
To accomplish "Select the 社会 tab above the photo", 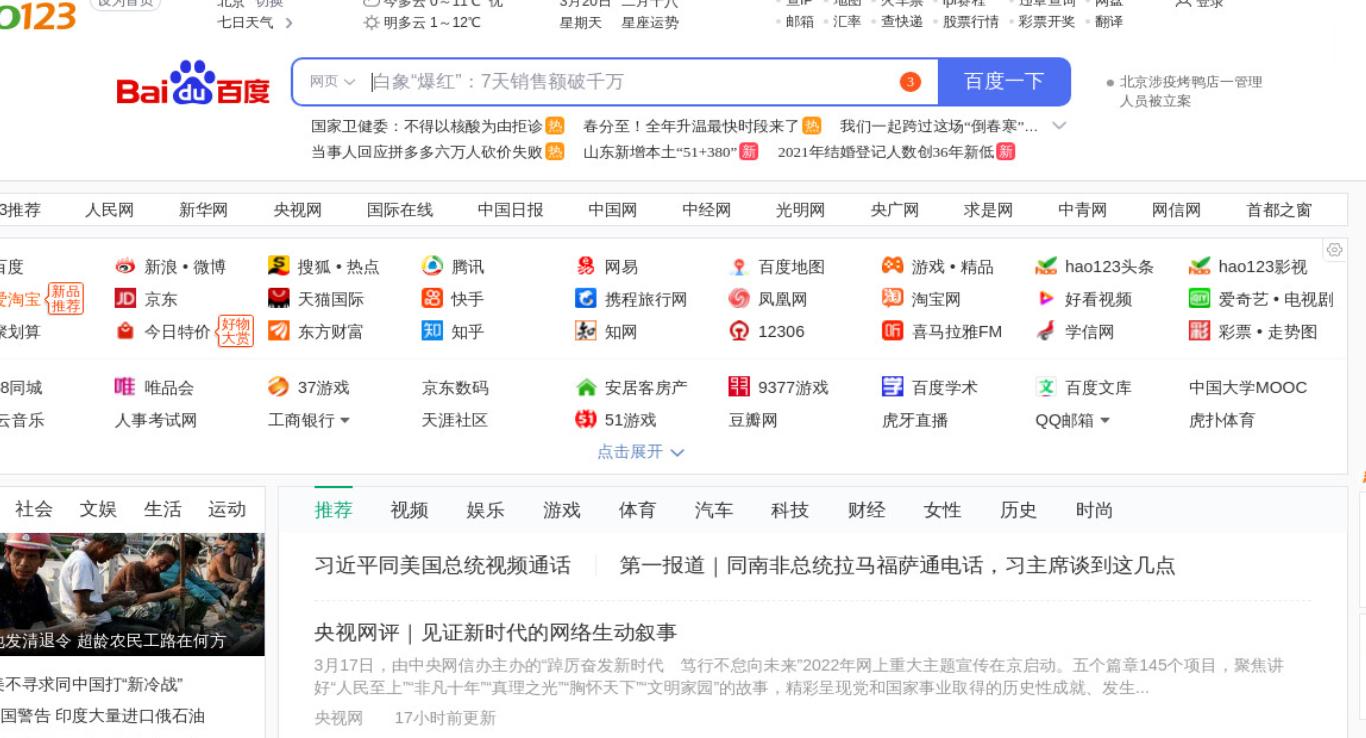I will (x=34, y=509).
